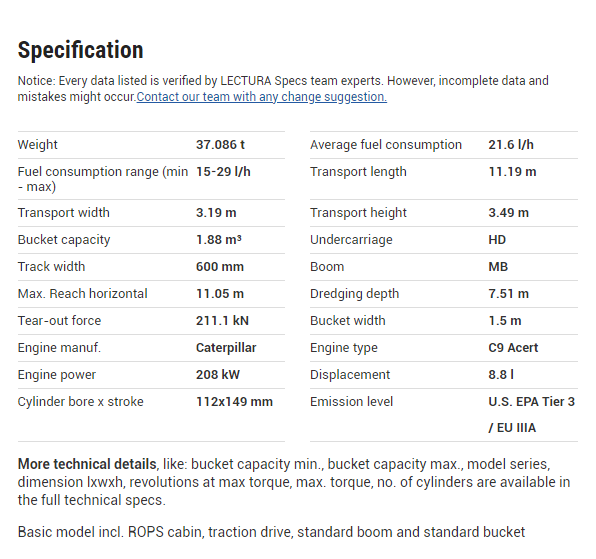Click the bold 'More technical details' text
Image resolution: width=596 pixels, height=559 pixels.
coord(87,464)
